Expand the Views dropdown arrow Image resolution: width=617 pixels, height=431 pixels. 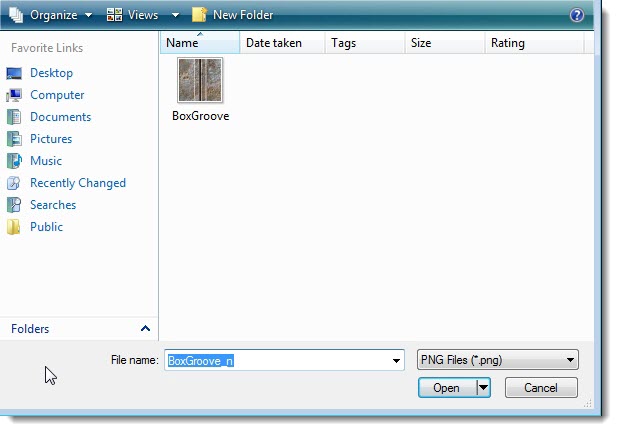pos(175,15)
